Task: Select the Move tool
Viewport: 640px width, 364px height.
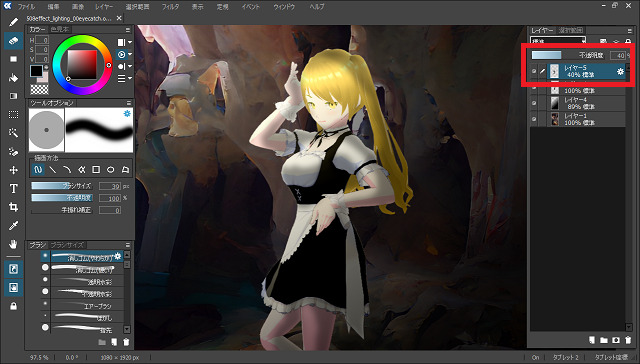Action: [x=13, y=170]
